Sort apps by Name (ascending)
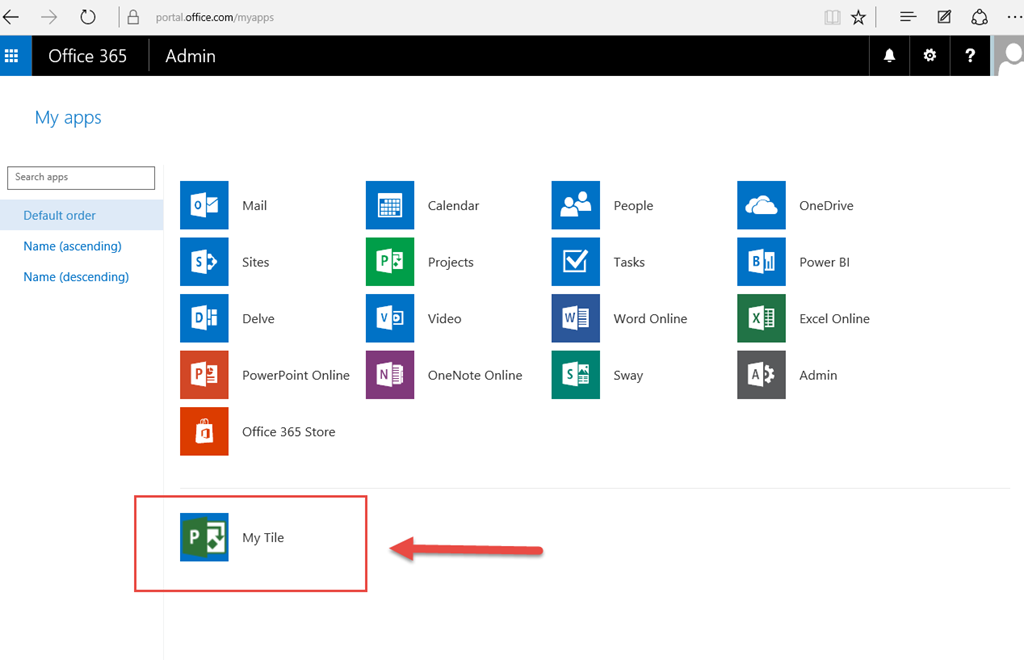 [x=72, y=246]
